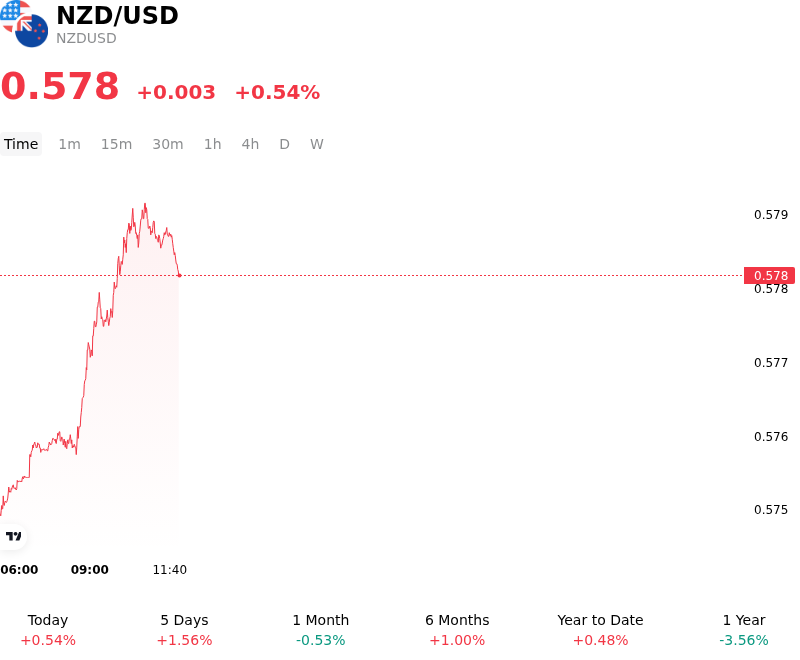Image resolution: width=800 pixels, height=660 pixels.
Task: Switch to the 15m interval
Action: tap(116, 144)
